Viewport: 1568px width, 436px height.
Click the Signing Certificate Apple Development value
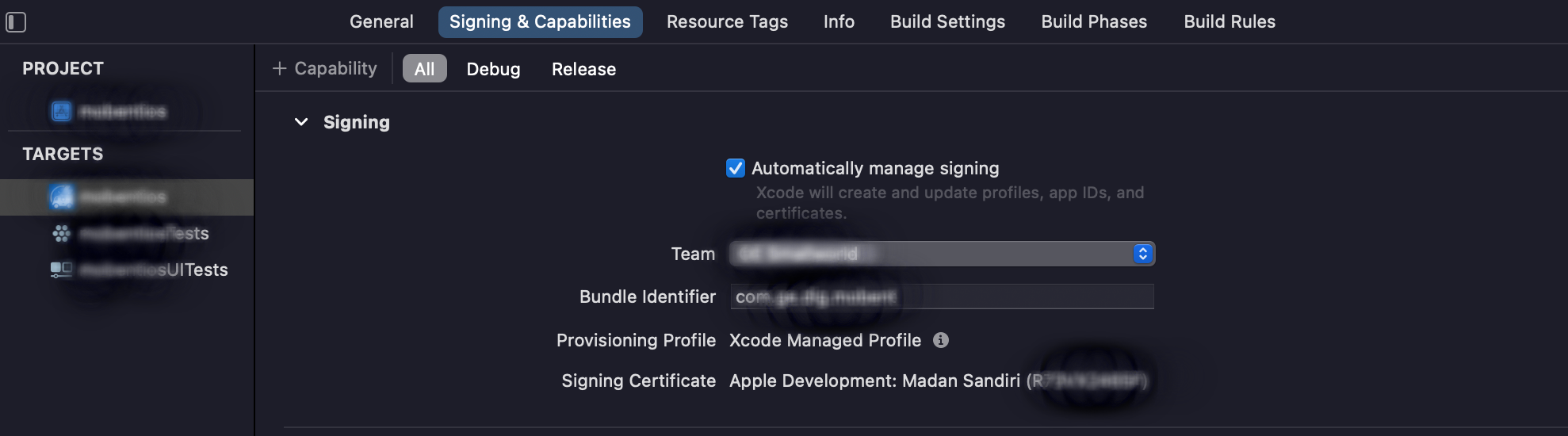click(x=939, y=381)
